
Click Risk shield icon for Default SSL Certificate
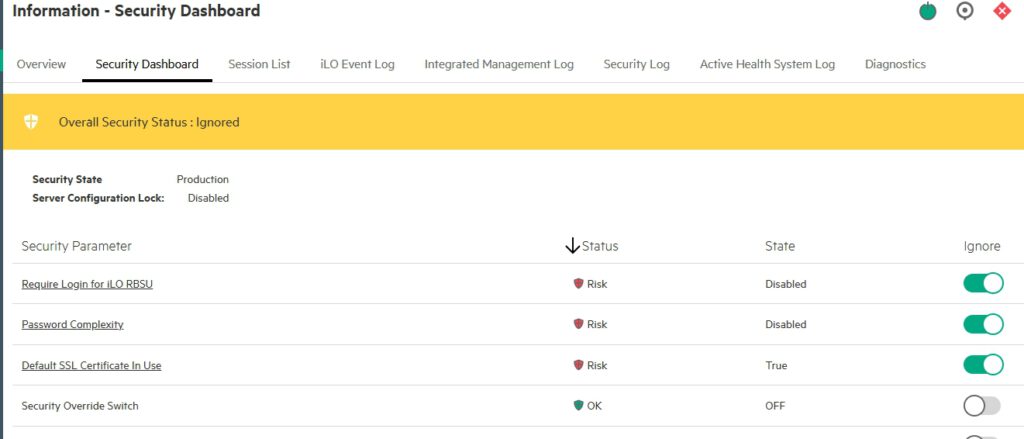point(578,365)
